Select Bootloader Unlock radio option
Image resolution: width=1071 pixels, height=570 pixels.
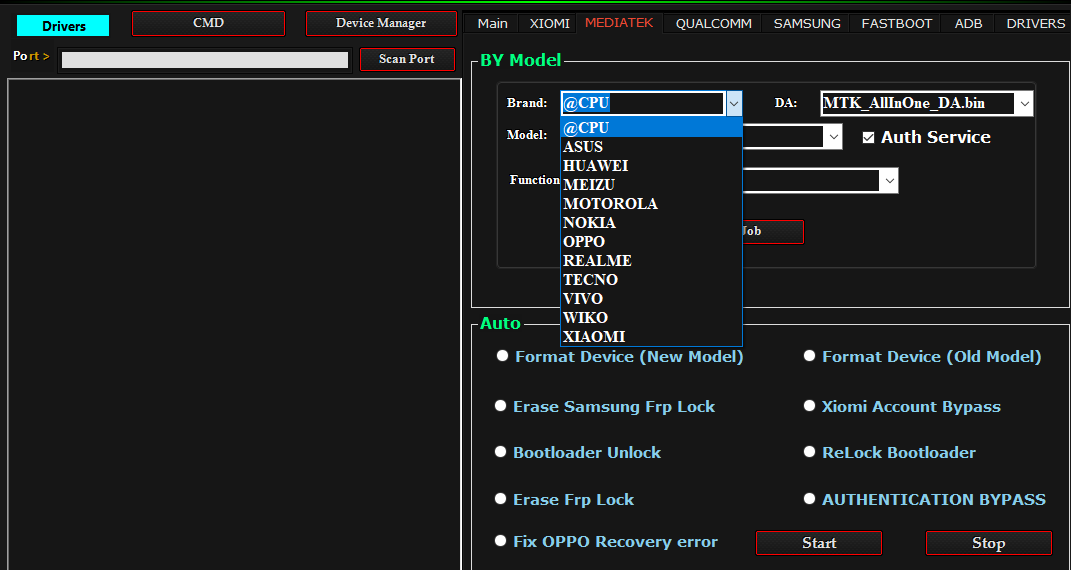pos(501,452)
